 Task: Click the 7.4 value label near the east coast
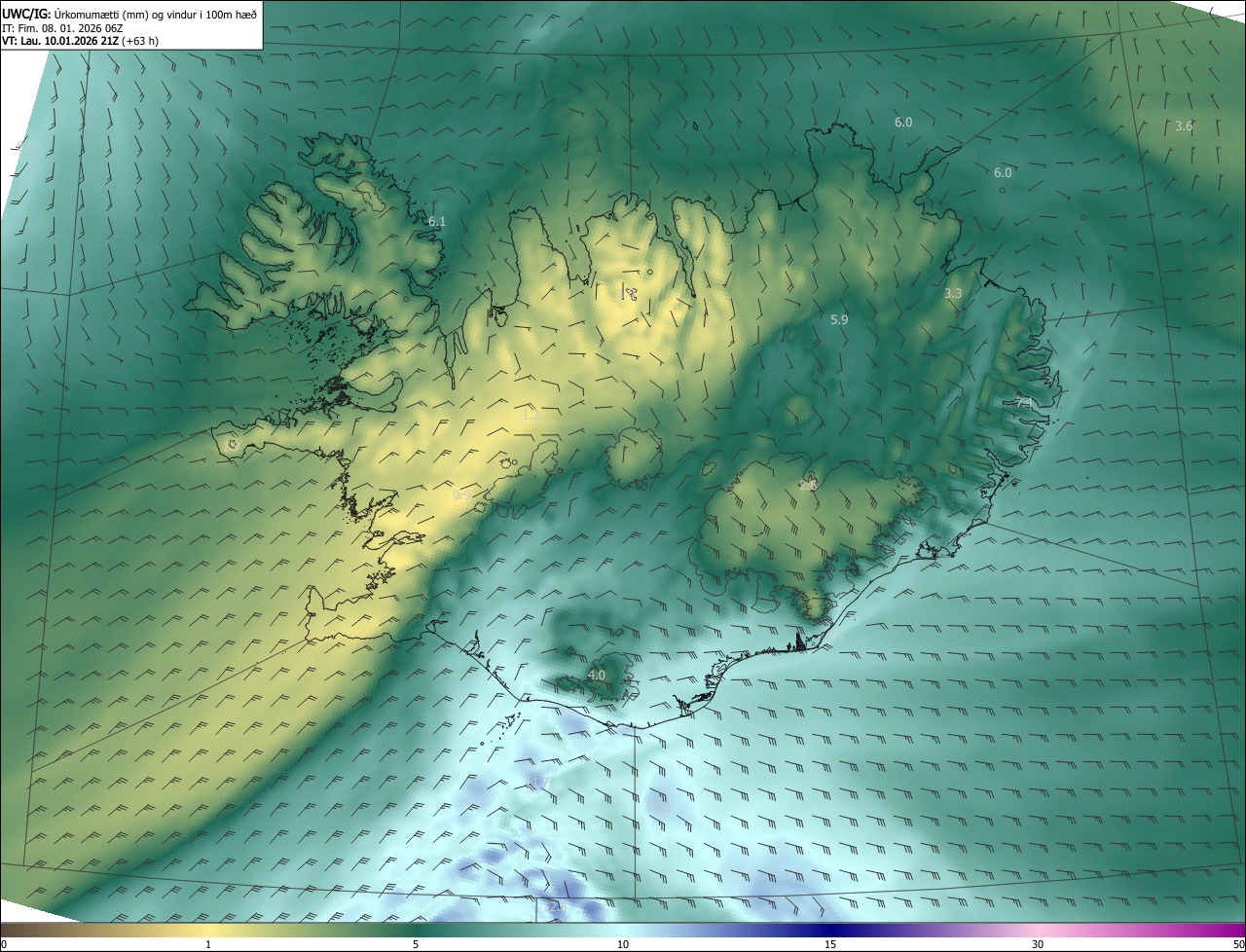tap(1024, 403)
